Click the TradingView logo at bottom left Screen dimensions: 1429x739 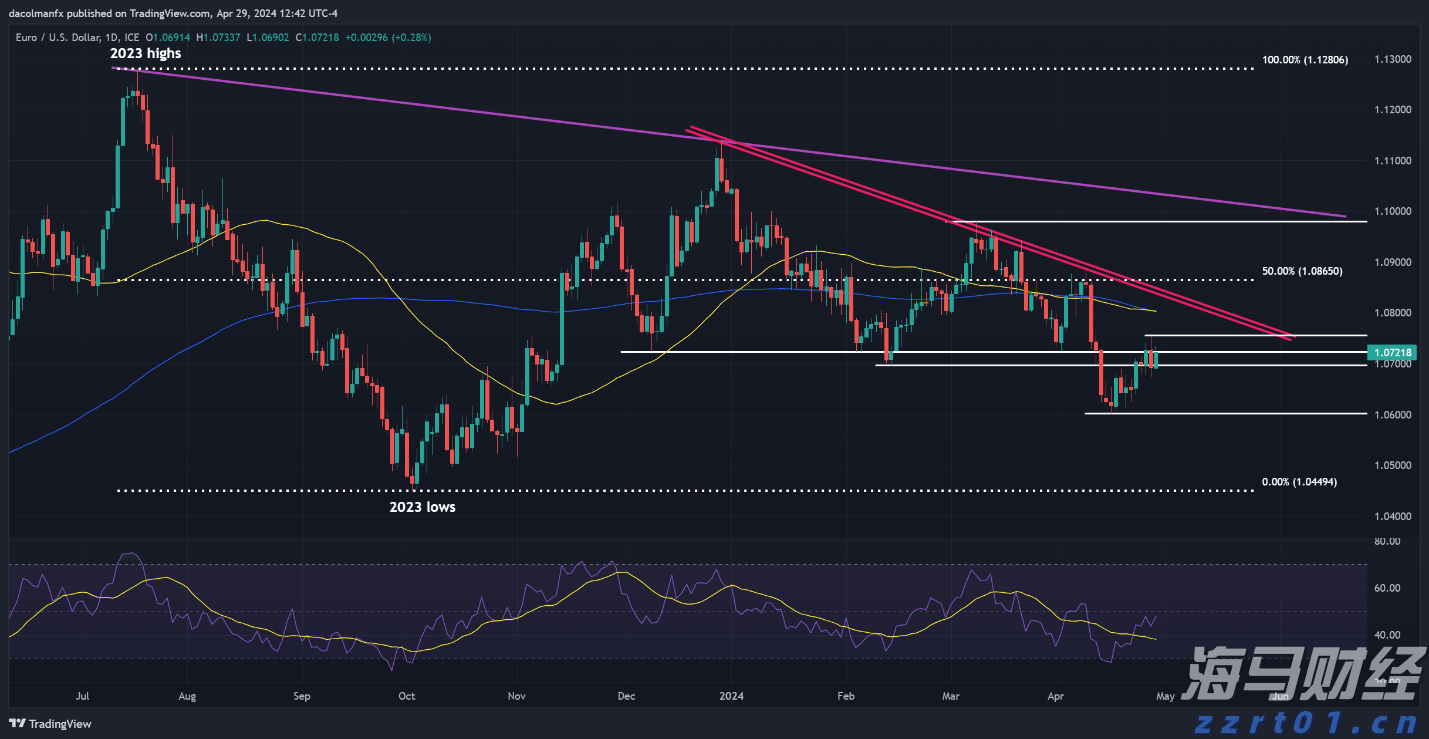[x=50, y=723]
